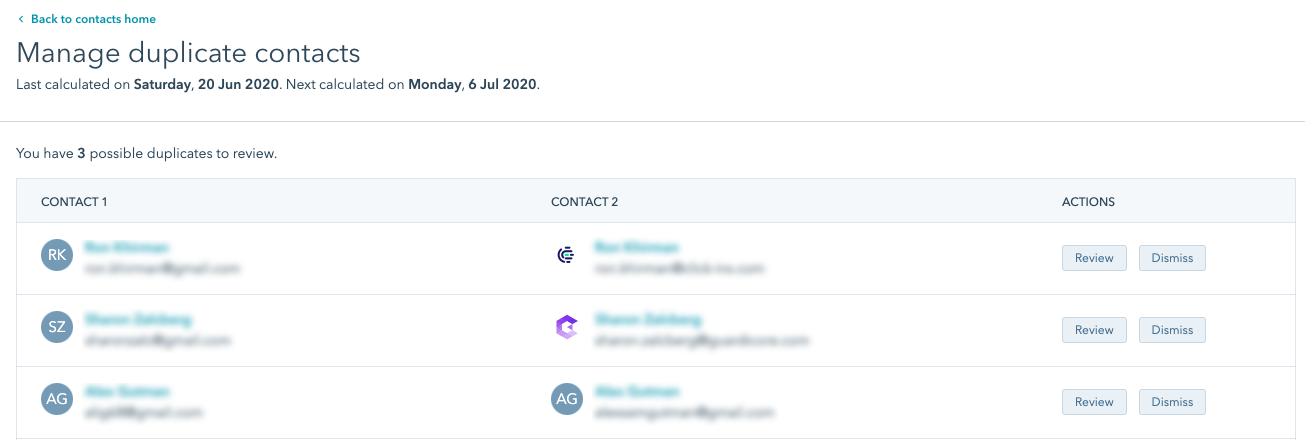Dismiss the SZ duplicate pair
Screen dimensions: 1305x440
1172,330
